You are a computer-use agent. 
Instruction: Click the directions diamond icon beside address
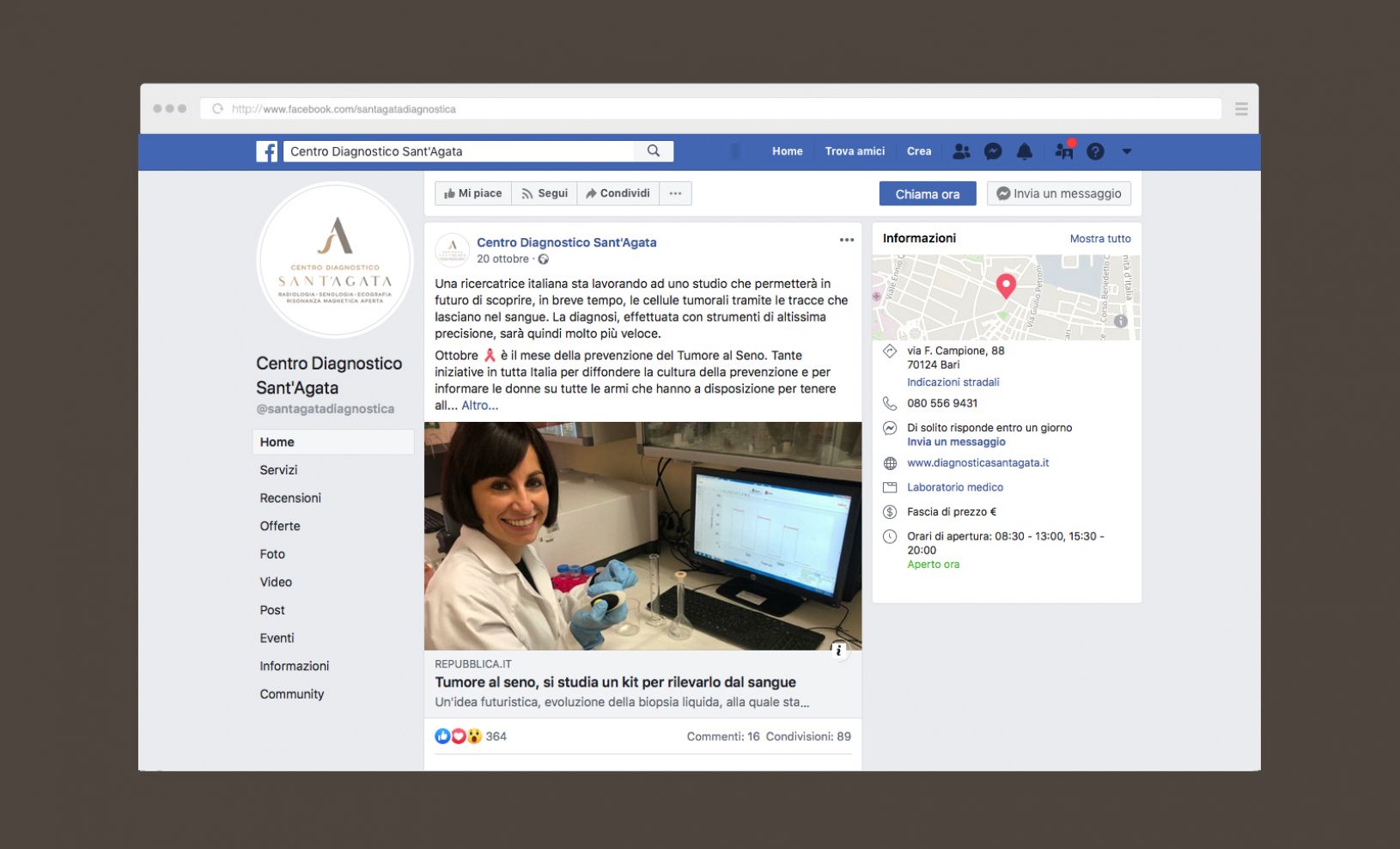tap(890, 351)
